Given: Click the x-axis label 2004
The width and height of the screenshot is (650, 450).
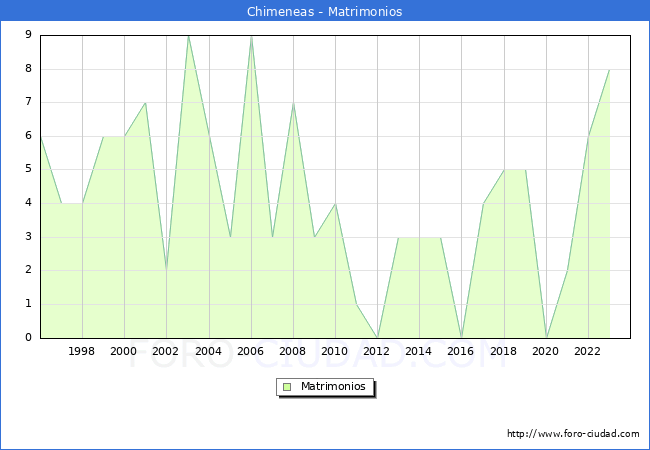Looking at the screenshot, I should (209, 351).
